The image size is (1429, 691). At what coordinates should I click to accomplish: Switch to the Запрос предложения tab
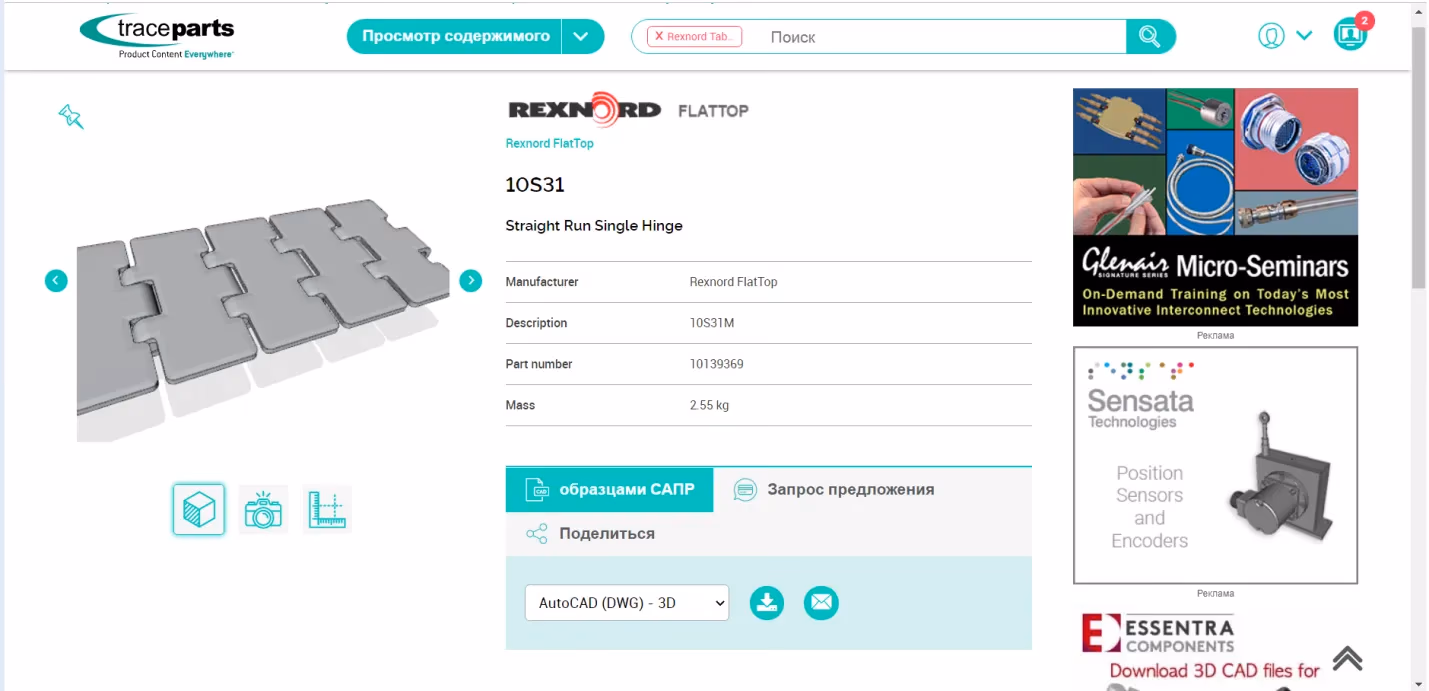click(834, 490)
